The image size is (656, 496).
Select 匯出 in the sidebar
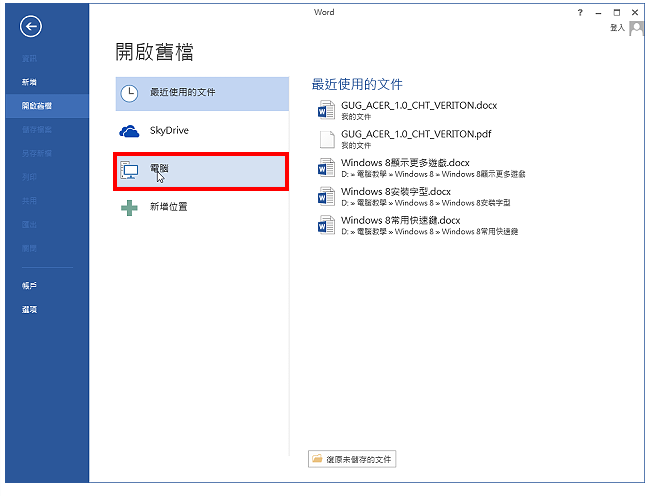click(x=29, y=225)
